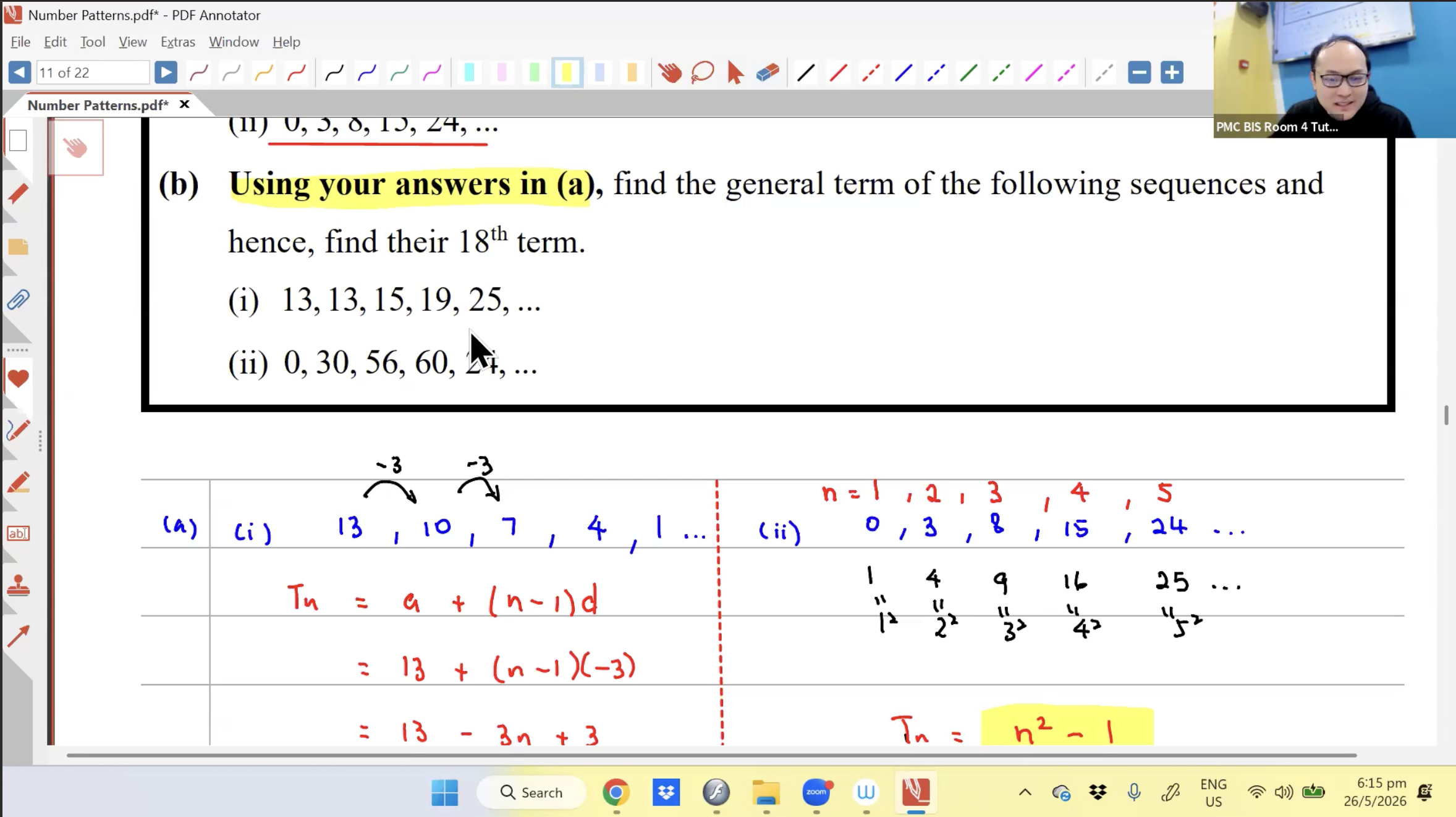Open the Tool menu

[x=93, y=41]
